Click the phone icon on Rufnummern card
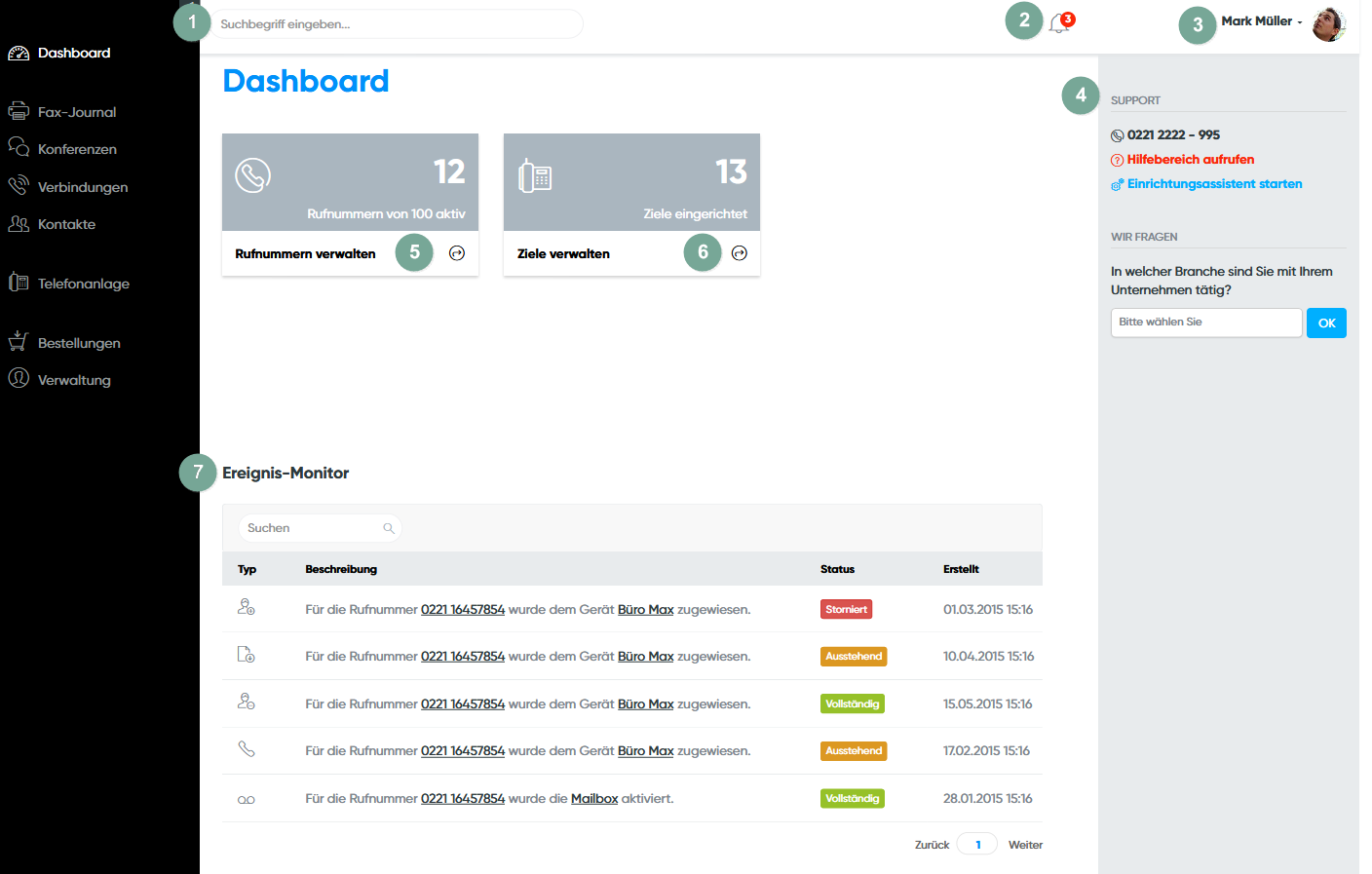The width and height of the screenshot is (1372, 874). click(x=252, y=175)
